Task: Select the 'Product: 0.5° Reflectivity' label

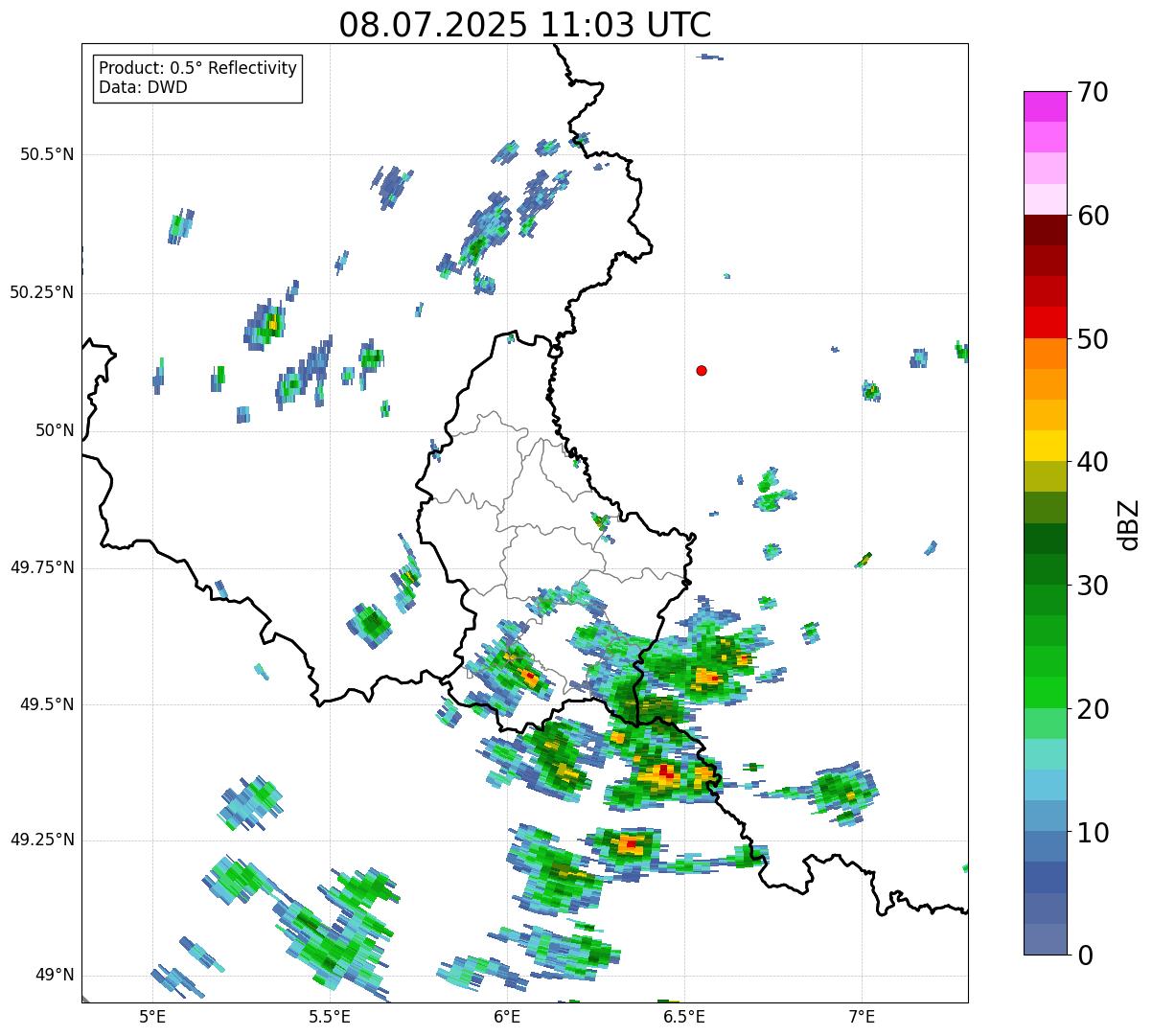Action: click(197, 69)
